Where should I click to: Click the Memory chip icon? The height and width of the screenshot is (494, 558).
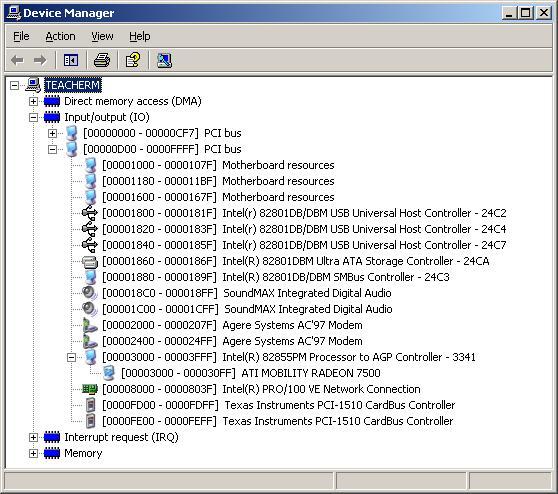pyautogui.click(x=52, y=453)
